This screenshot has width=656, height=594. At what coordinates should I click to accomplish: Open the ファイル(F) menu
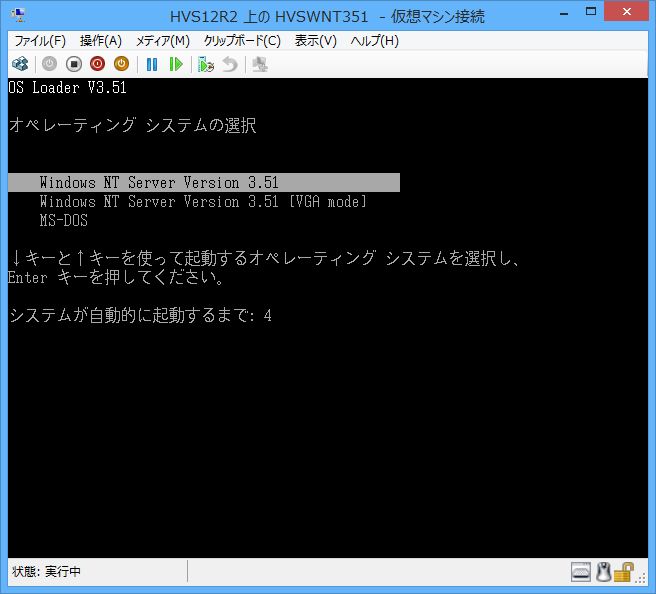pyautogui.click(x=40, y=41)
